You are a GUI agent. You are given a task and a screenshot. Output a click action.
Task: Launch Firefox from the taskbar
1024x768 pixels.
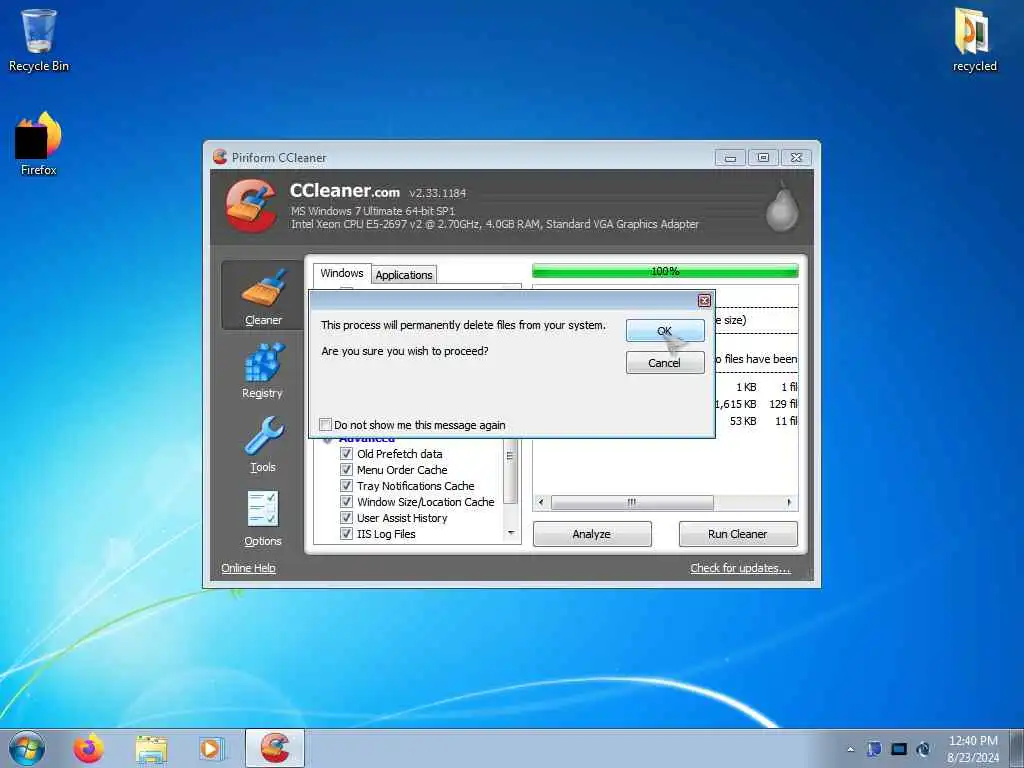(88, 748)
